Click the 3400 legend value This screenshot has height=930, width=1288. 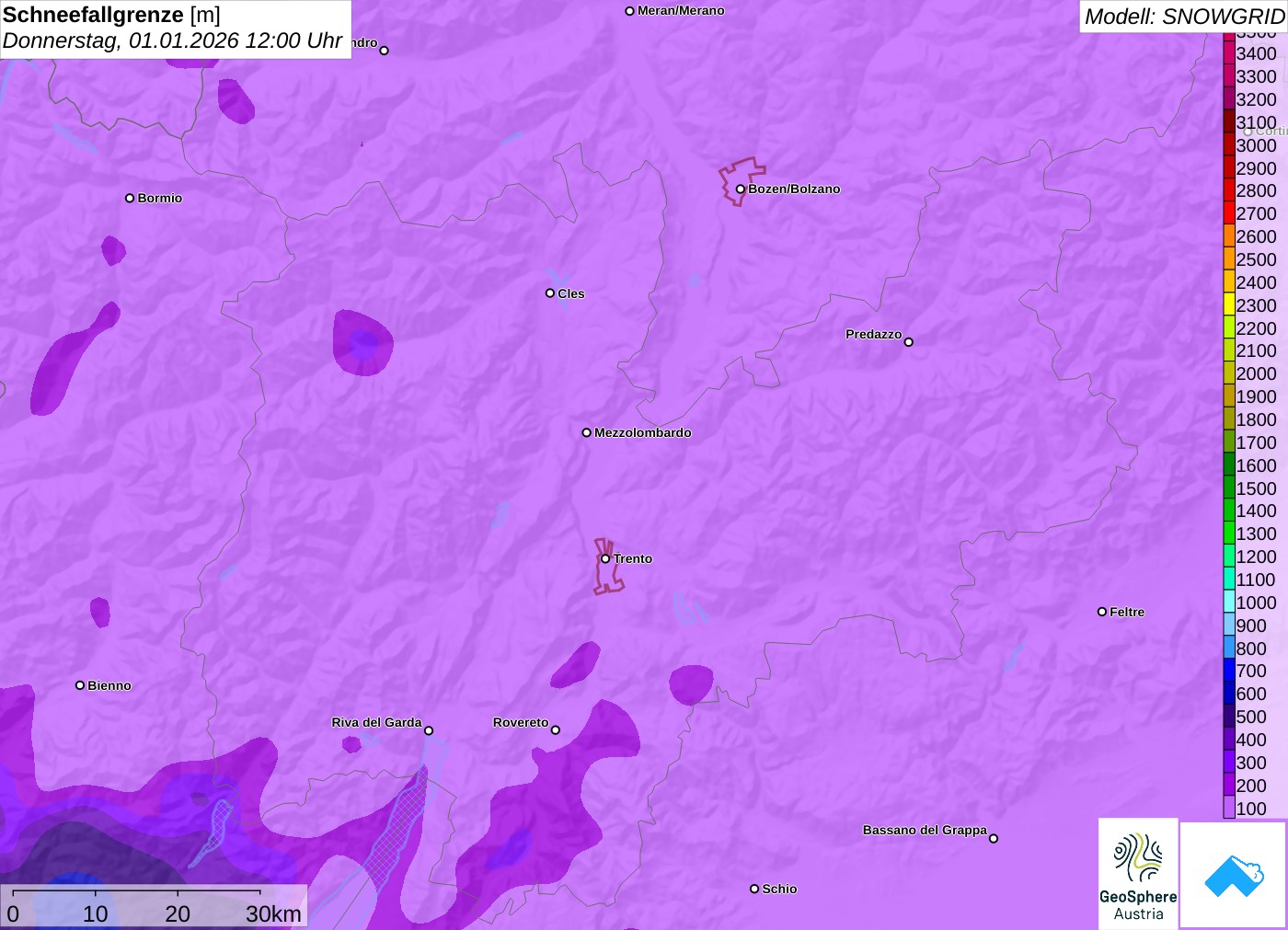pos(1256,53)
